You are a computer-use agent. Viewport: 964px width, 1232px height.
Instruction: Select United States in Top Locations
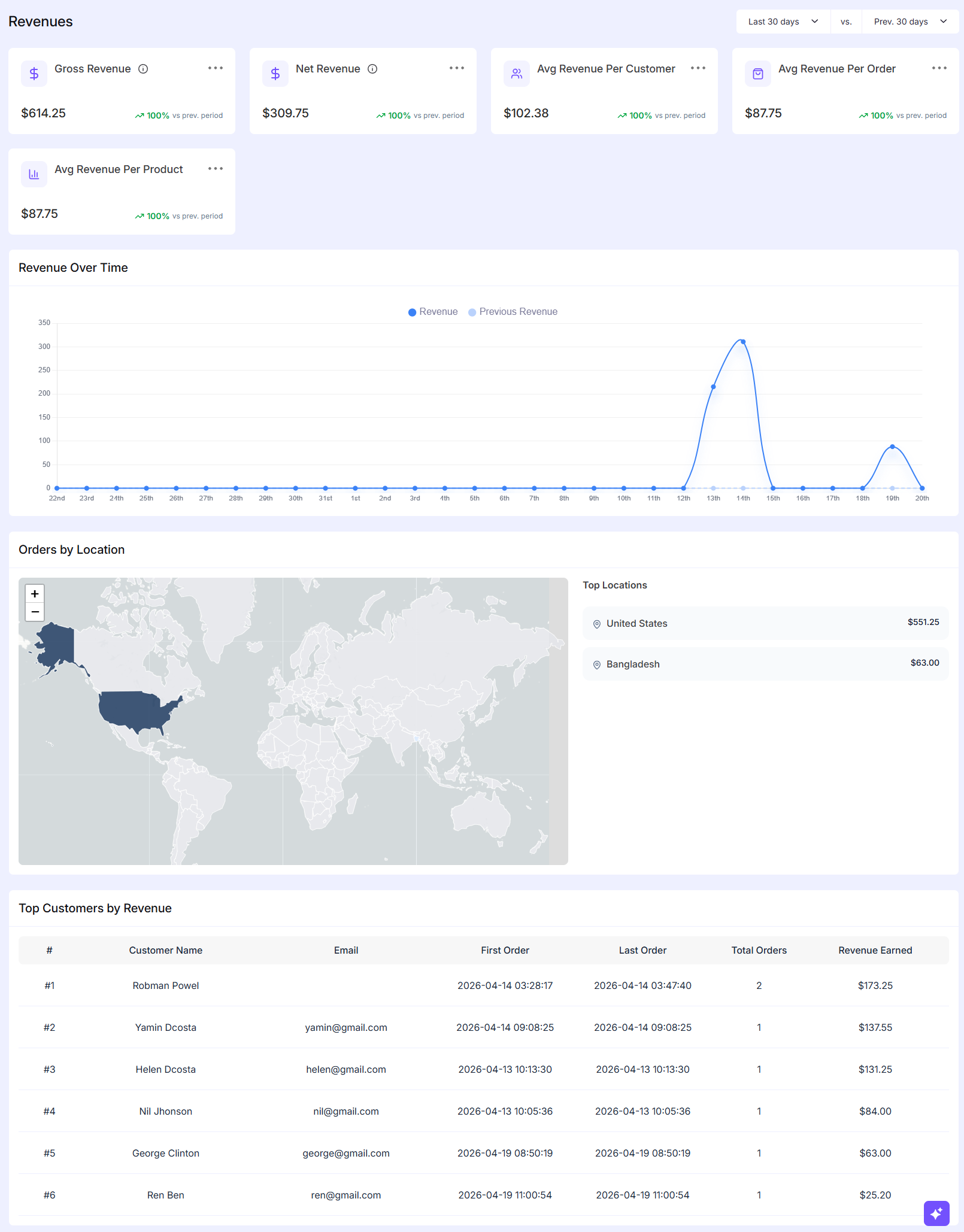coord(765,623)
